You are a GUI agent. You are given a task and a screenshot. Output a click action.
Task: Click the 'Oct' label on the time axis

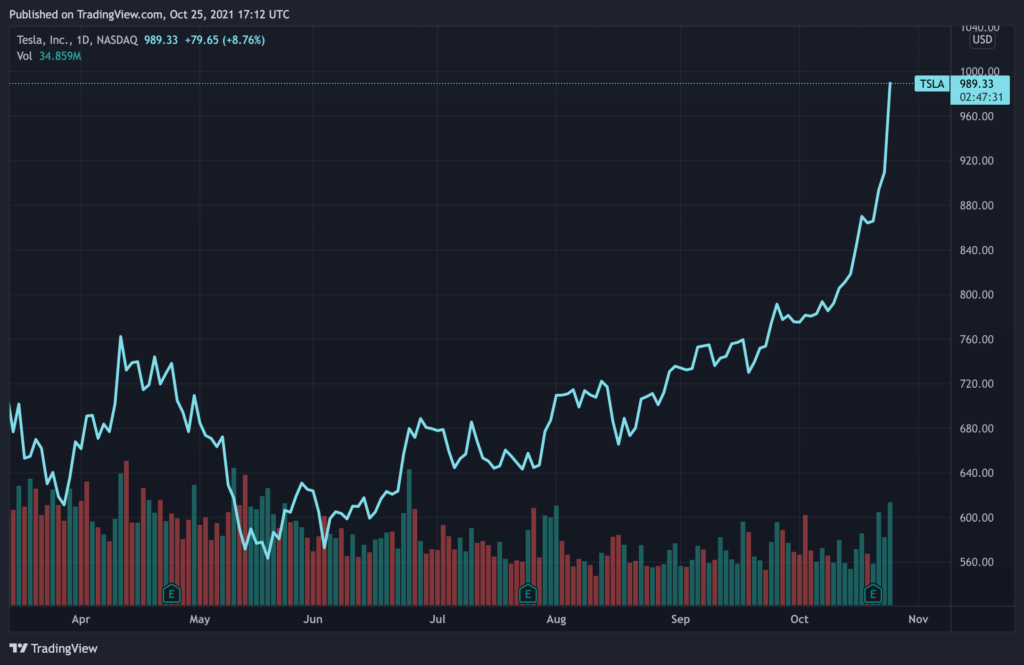[799, 619]
